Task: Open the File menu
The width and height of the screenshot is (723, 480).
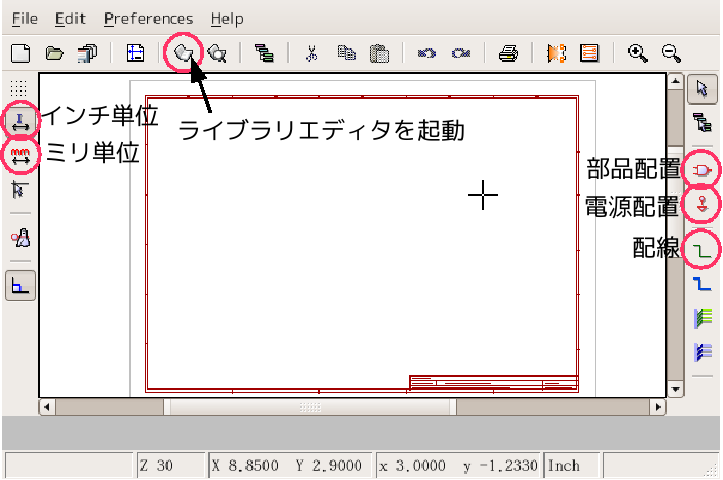Action: coord(24,18)
